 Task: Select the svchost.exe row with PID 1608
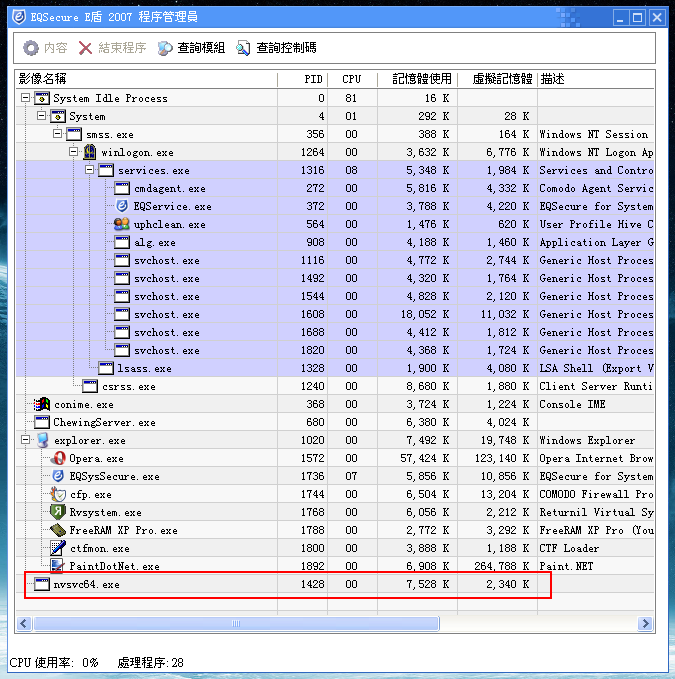pos(335,314)
